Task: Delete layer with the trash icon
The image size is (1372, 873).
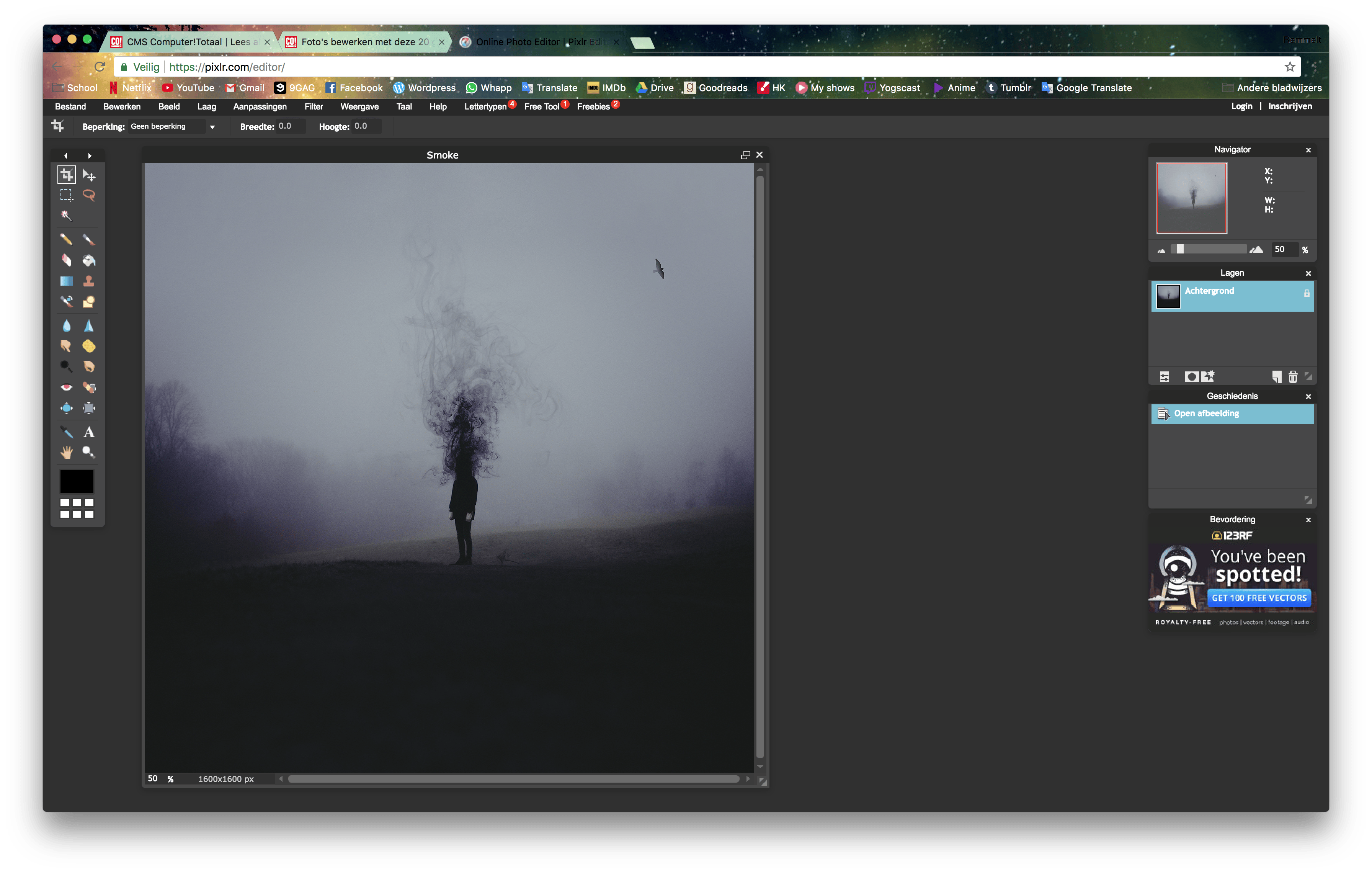Action: pyautogui.click(x=1293, y=377)
